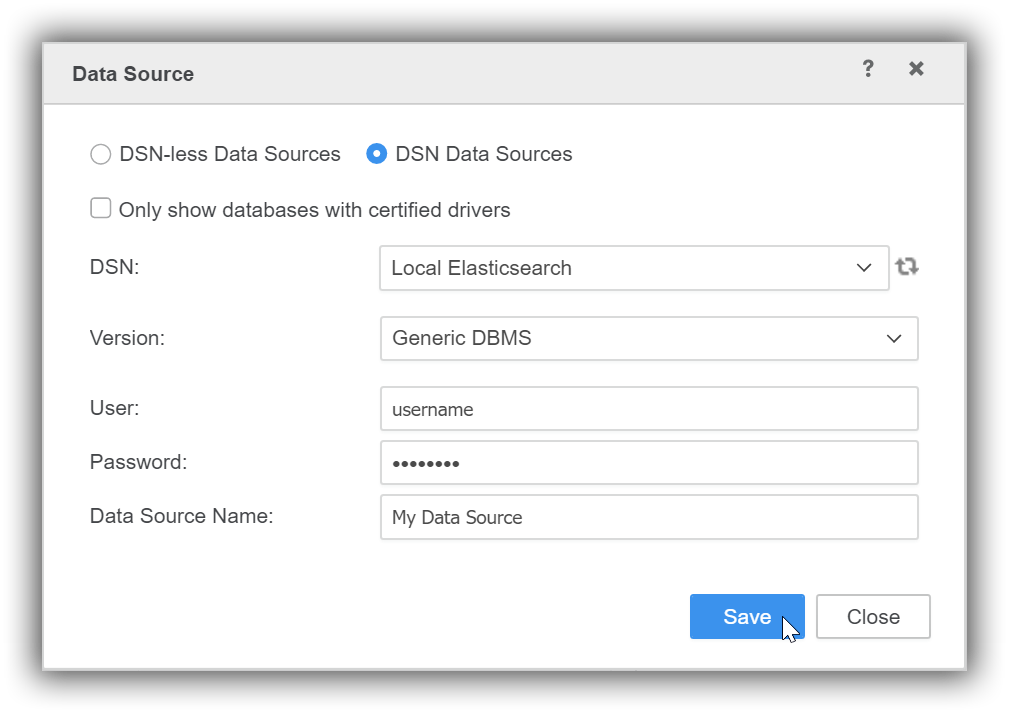This screenshot has width=1009, height=713.
Task: Select the DSN Data Sources radio button
Action: click(x=376, y=154)
